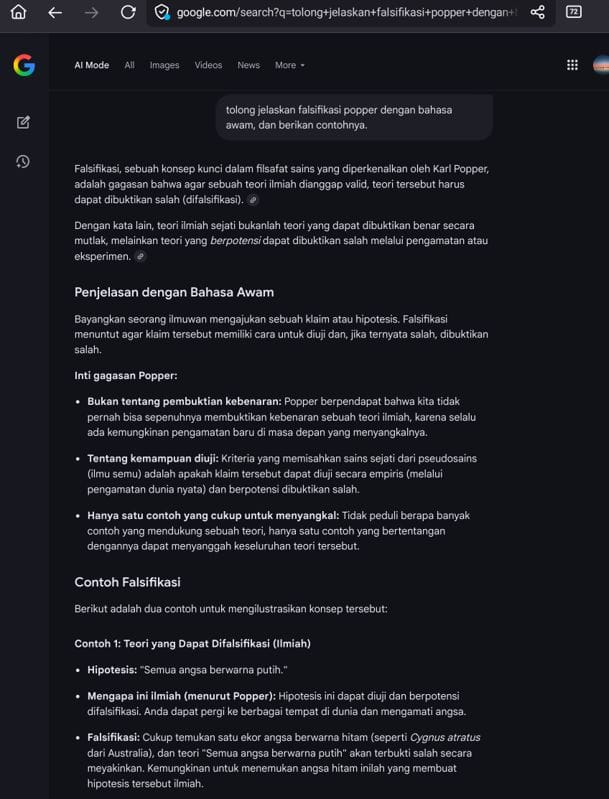Open the News results tab

pyautogui.click(x=248, y=65)
